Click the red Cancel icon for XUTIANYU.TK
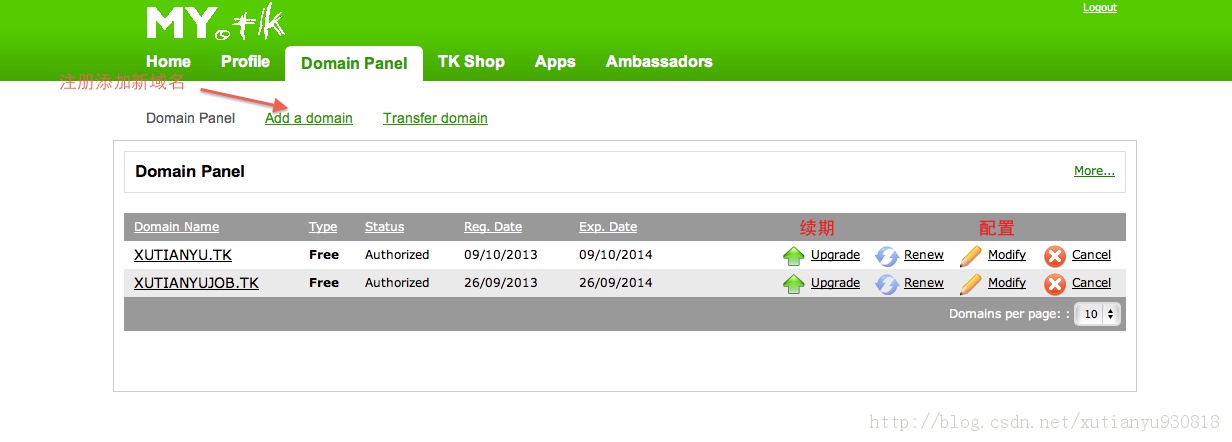This screenshot has width=1232, height=442. (1055, 256)
